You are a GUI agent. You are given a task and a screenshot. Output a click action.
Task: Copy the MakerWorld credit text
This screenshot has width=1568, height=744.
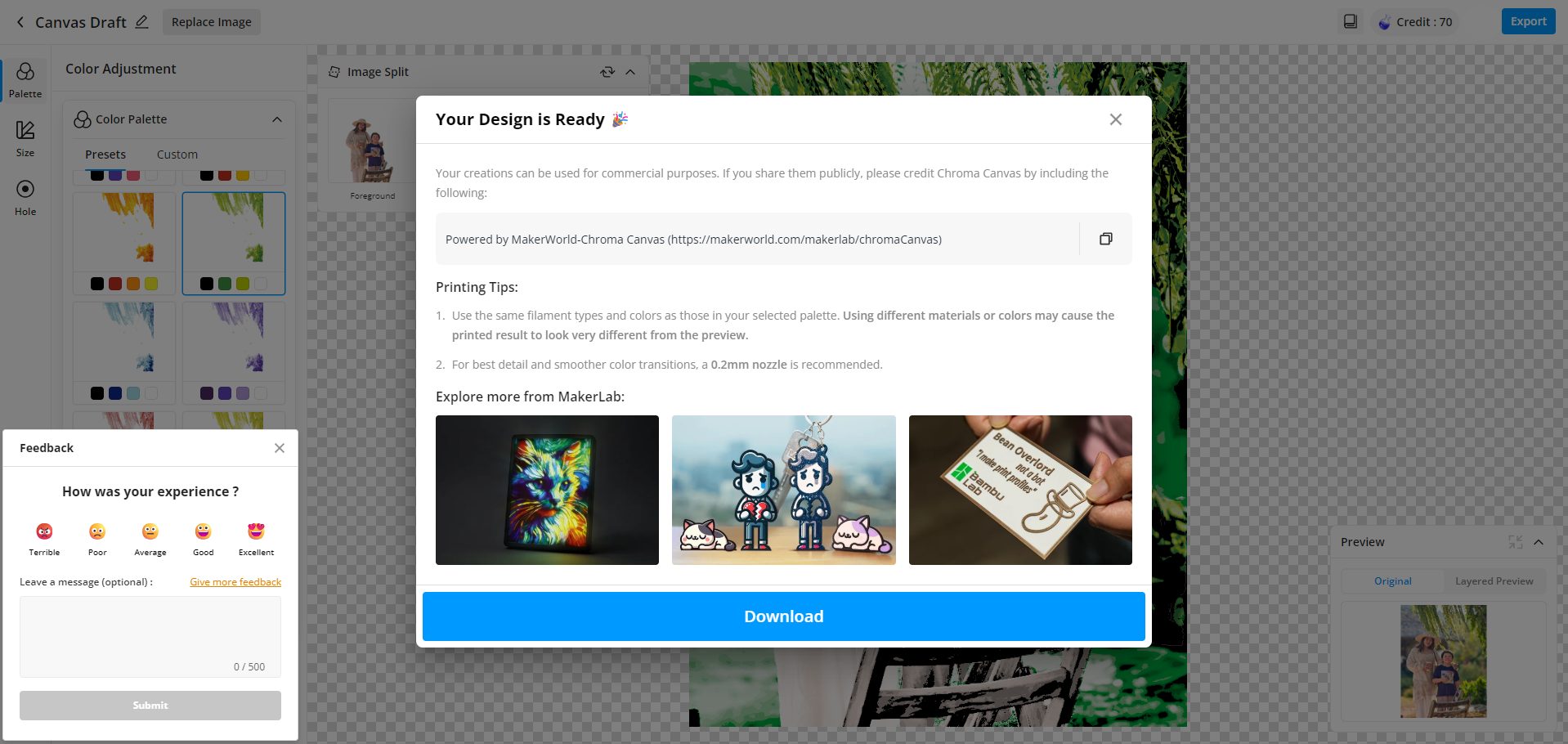(x=1105, y=239)
